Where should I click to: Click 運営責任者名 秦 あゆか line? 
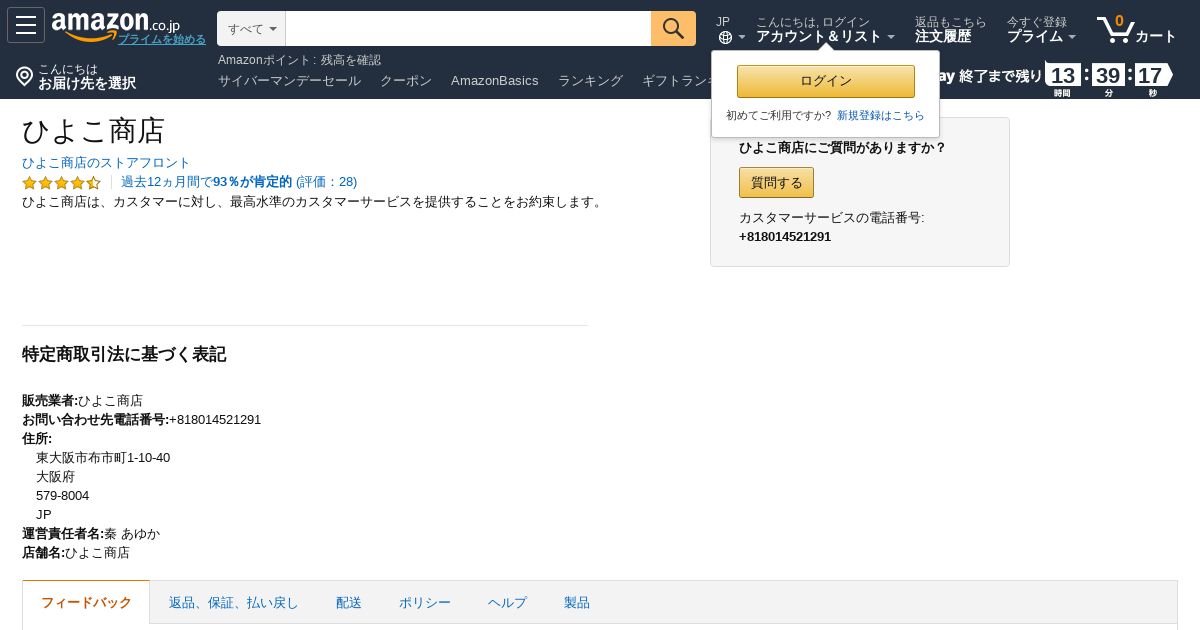coord(91,534)
